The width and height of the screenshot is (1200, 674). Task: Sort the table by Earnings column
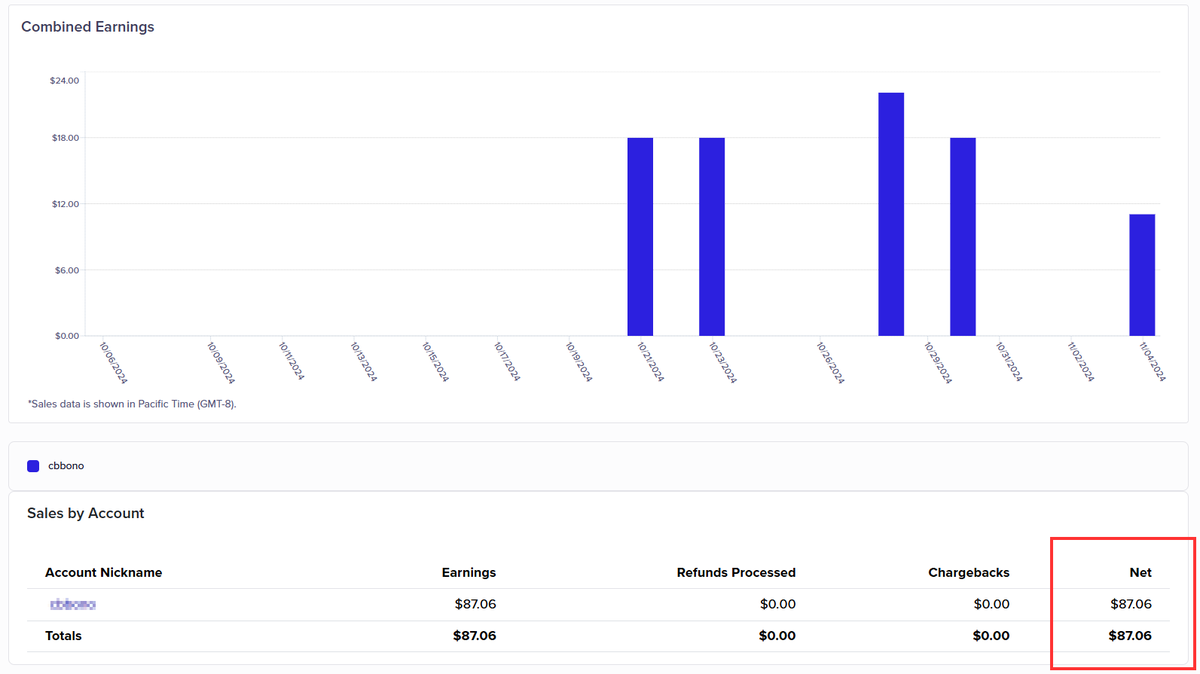[468, 572]
